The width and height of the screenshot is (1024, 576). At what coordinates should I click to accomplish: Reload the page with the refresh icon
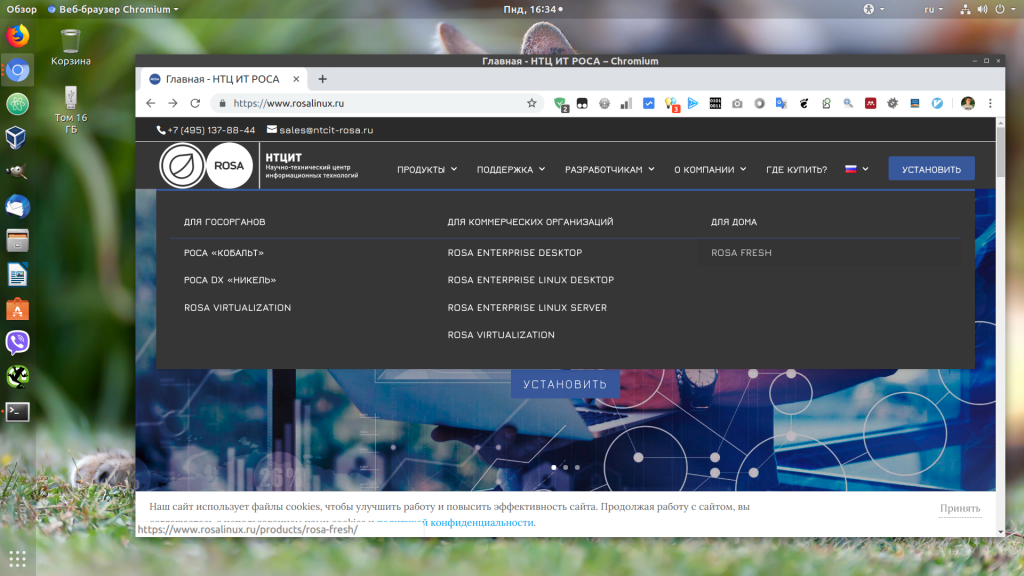195,103
